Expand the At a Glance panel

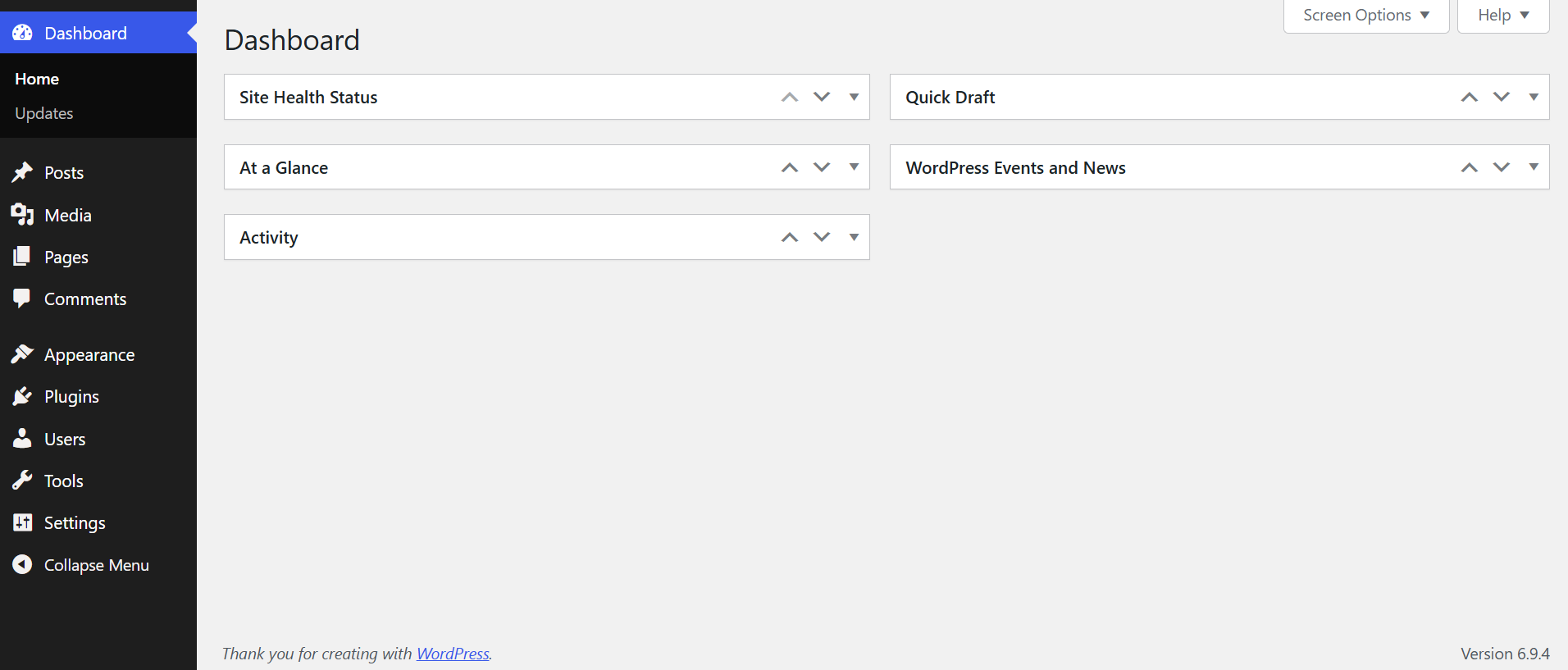tap(854, 167)
